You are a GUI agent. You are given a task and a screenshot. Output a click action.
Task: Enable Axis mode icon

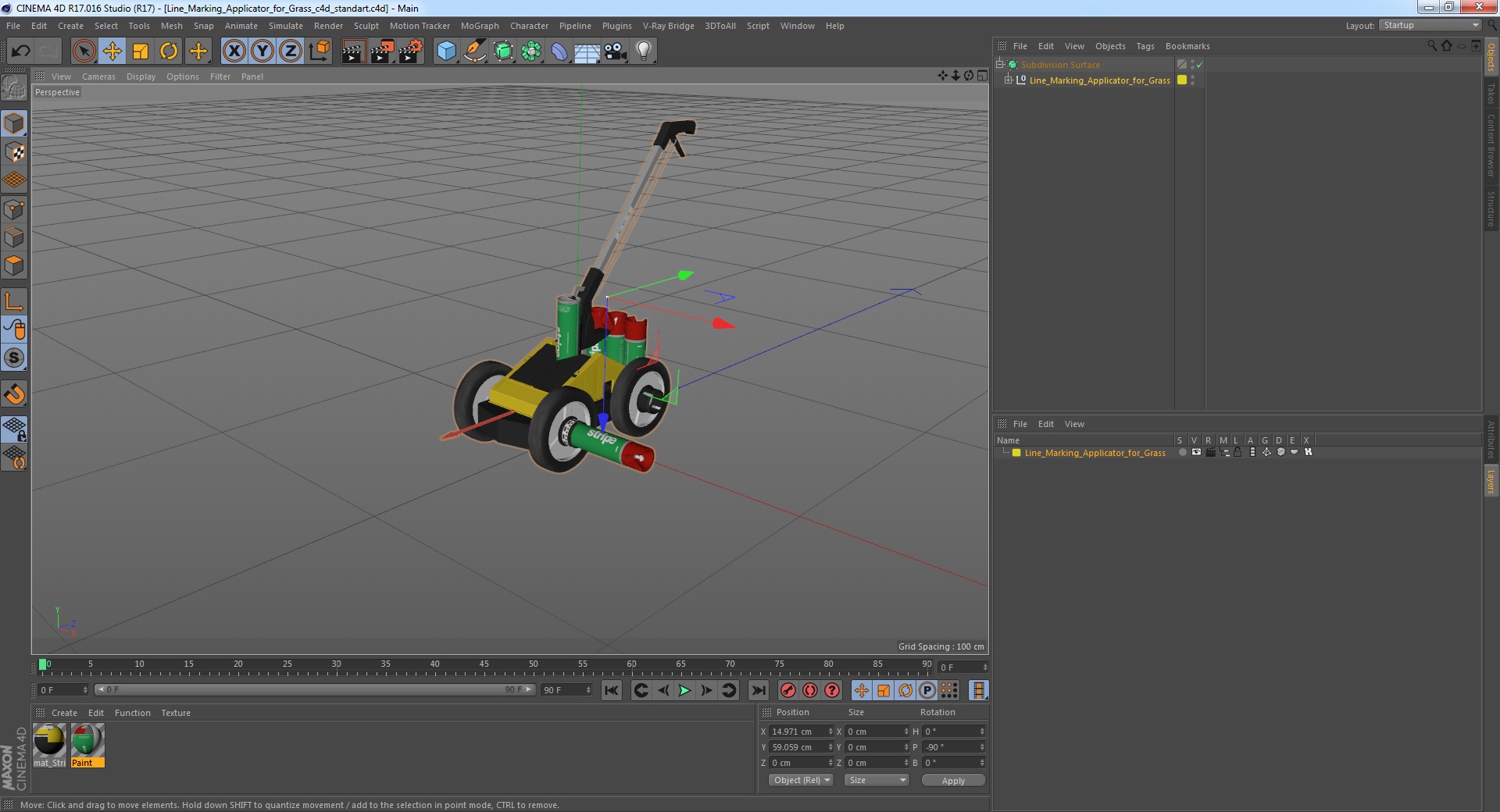tap(14, 301)
